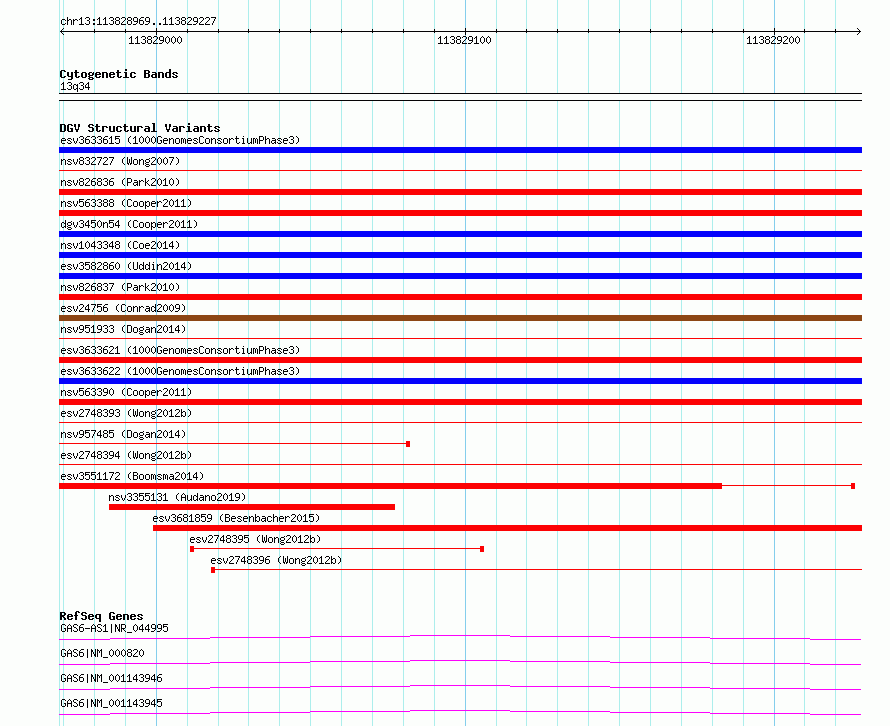Select GAS6|NM_001143946 transcript label

pos(111,678)
